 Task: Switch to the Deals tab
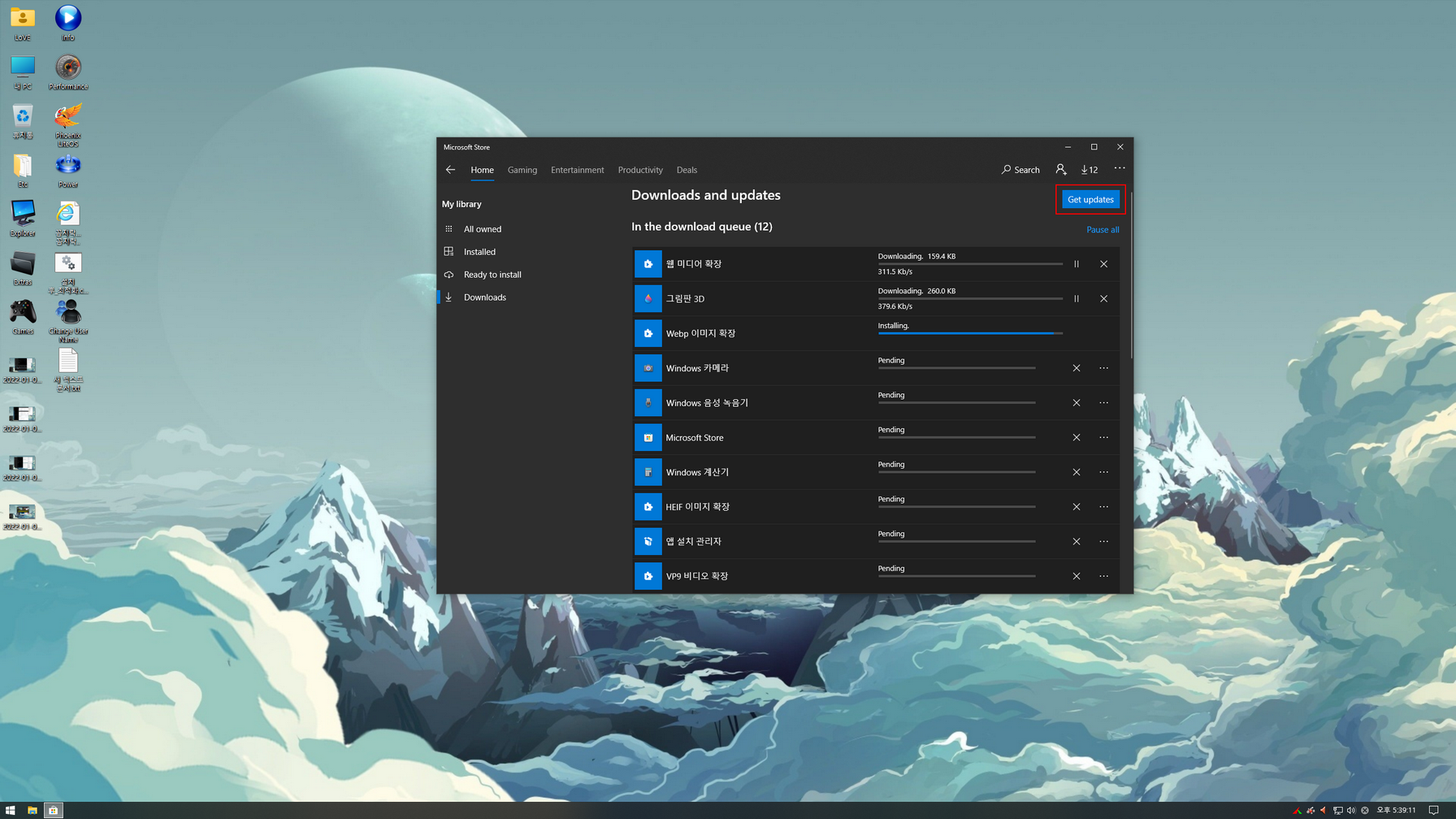(x=687, y=170)
